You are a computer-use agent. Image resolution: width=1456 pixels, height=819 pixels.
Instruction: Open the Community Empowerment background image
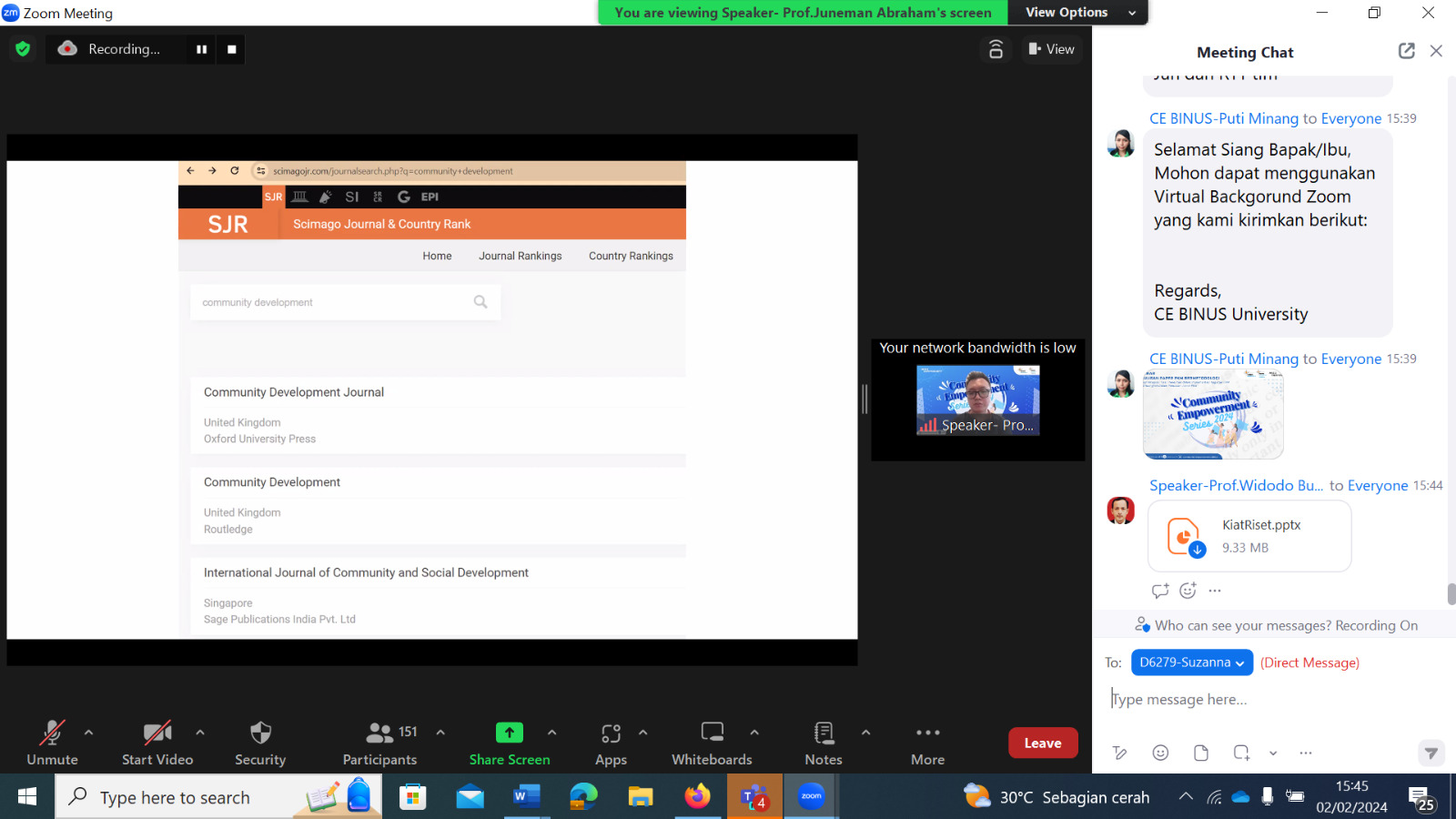pyautogui.click(x=1213, y=415)
